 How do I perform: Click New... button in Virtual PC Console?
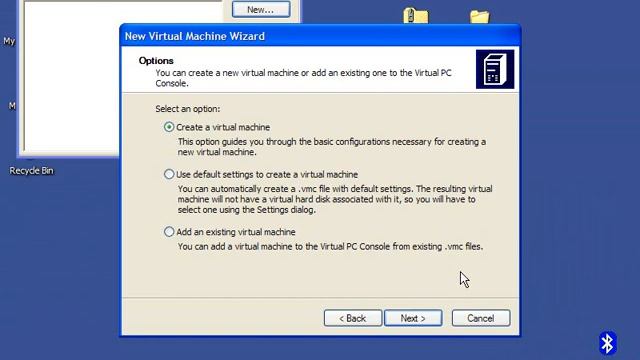click(261, 9)
